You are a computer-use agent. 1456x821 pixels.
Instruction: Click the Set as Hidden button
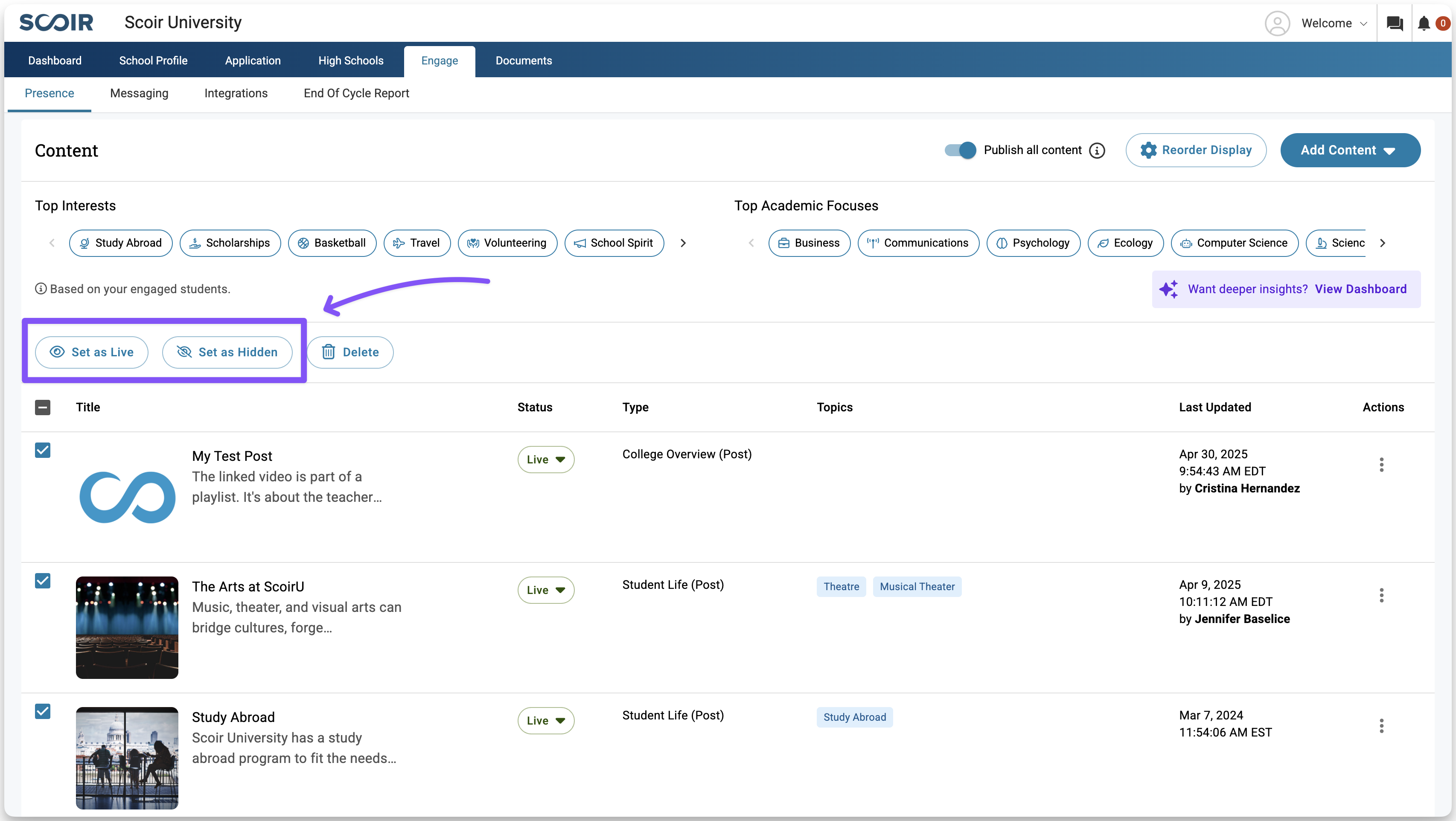click(x=227, y=352)
